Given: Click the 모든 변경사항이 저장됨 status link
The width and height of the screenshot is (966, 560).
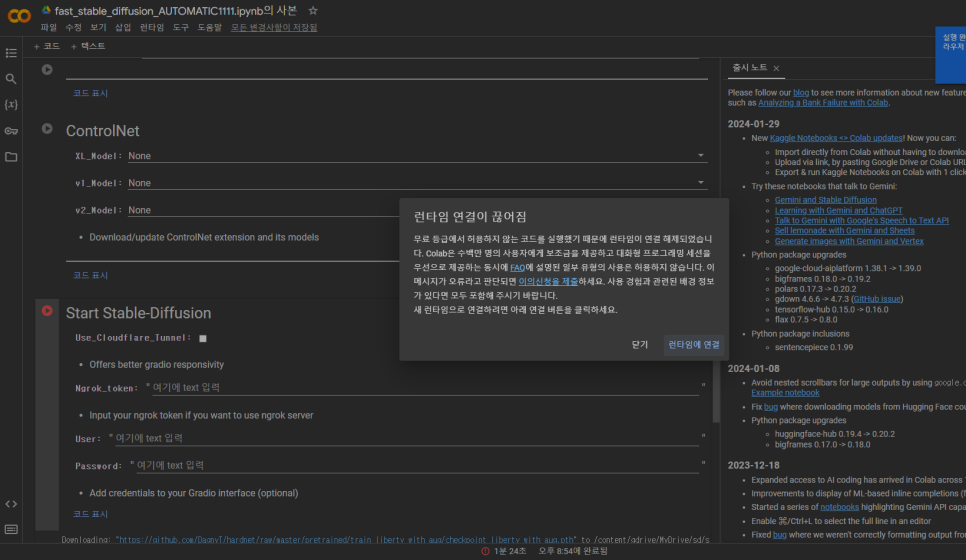Looking at the screenshot, I should 274,27.
